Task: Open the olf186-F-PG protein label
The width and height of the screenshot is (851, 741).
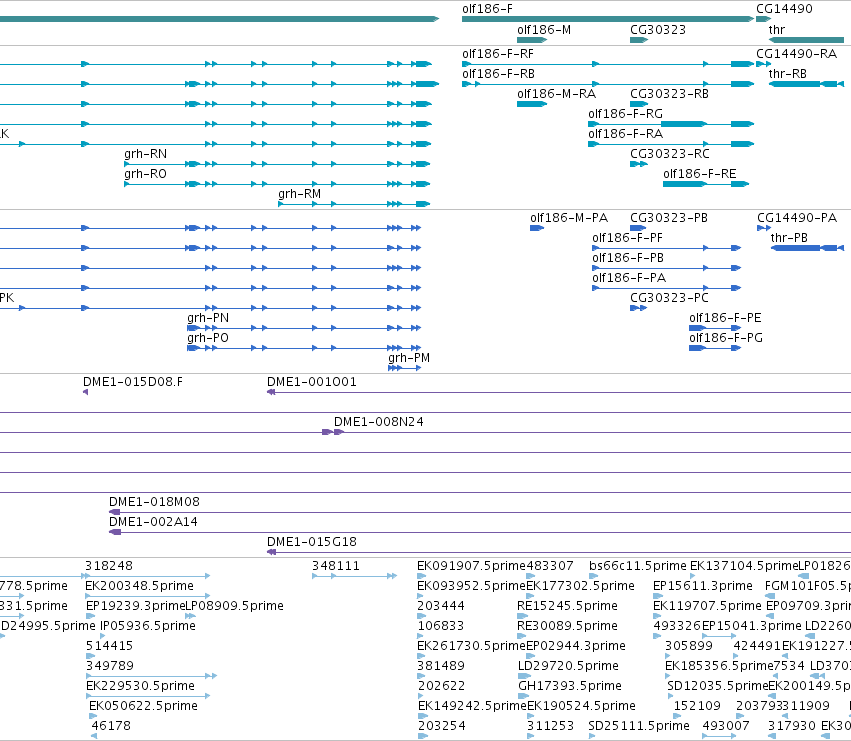Action: tap(726, 338)
